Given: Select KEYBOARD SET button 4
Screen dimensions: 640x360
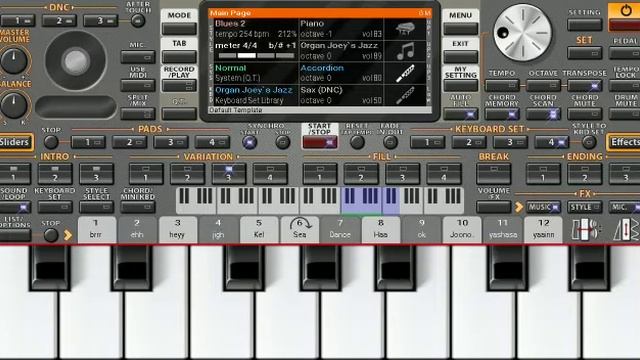Looking at the screenshot, I should tap(551, 142).
